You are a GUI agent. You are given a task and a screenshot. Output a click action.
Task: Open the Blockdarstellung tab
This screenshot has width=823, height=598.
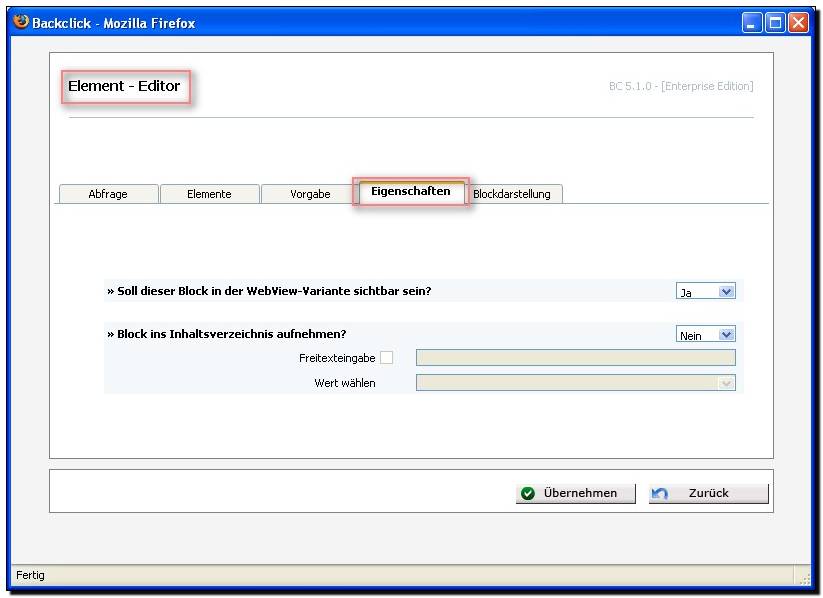coord(512,194)
